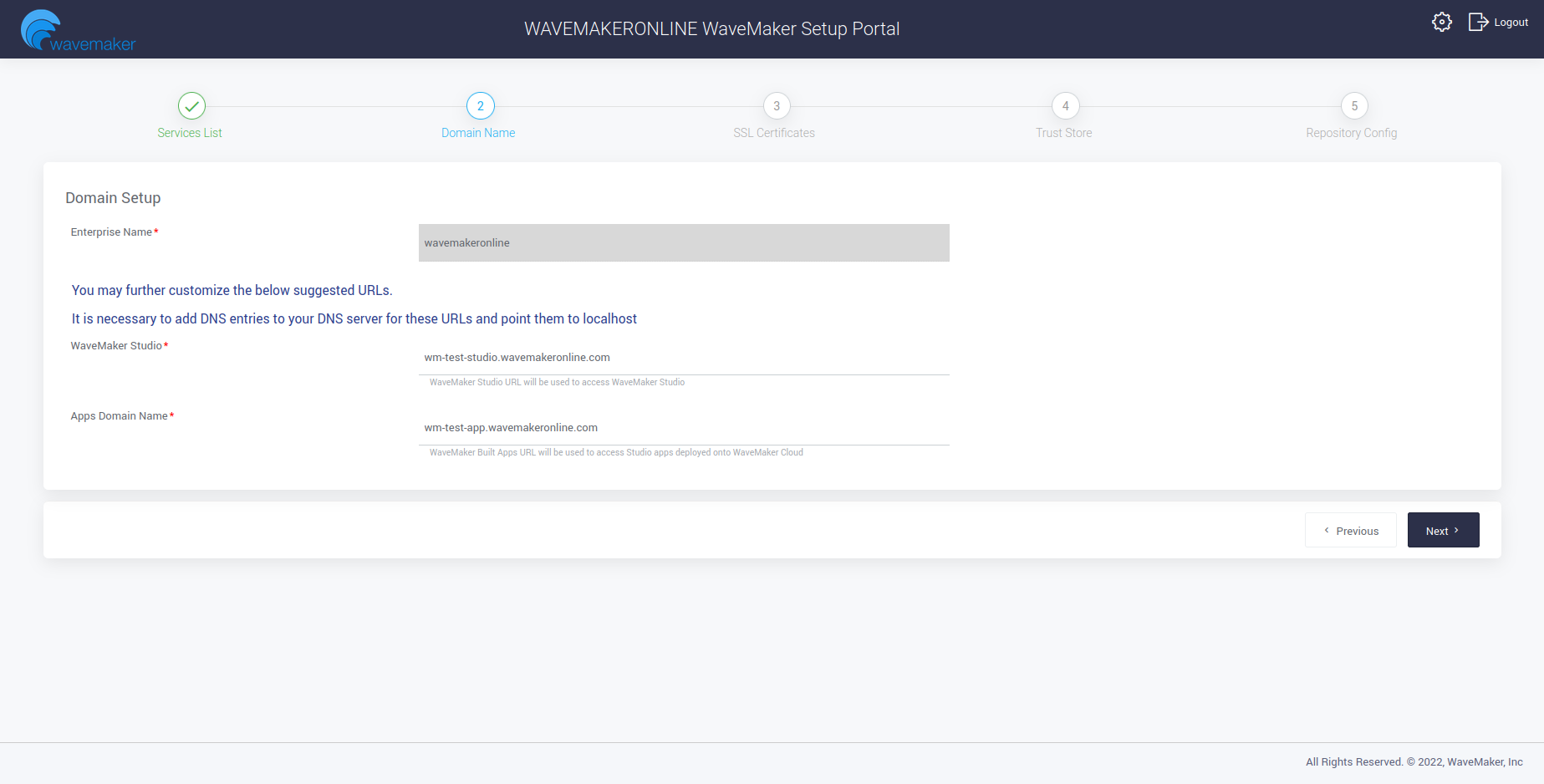The image size is (1544, 784).
Task: Click the Domain Name step label
Action: [478, 132]
